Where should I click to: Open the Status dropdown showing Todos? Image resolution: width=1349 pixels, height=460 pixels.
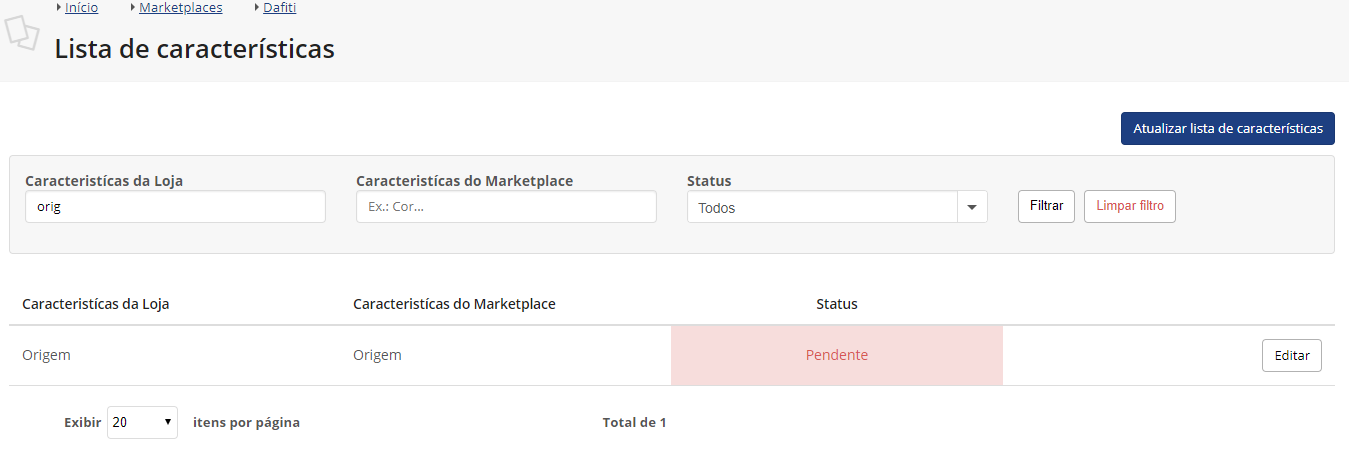822,207
